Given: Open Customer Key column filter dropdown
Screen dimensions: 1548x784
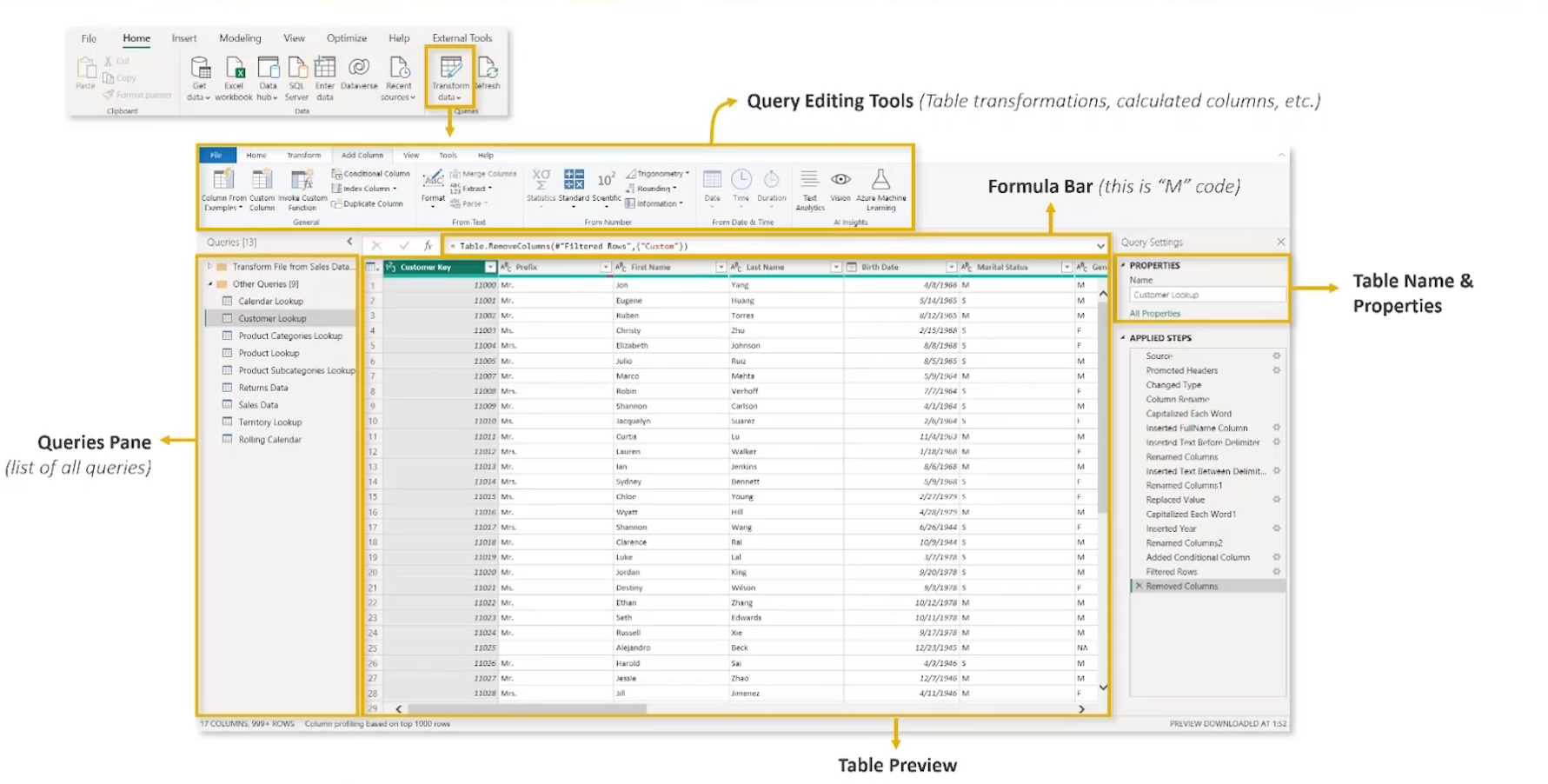Looking at the screenshot, I should [490, 268].
